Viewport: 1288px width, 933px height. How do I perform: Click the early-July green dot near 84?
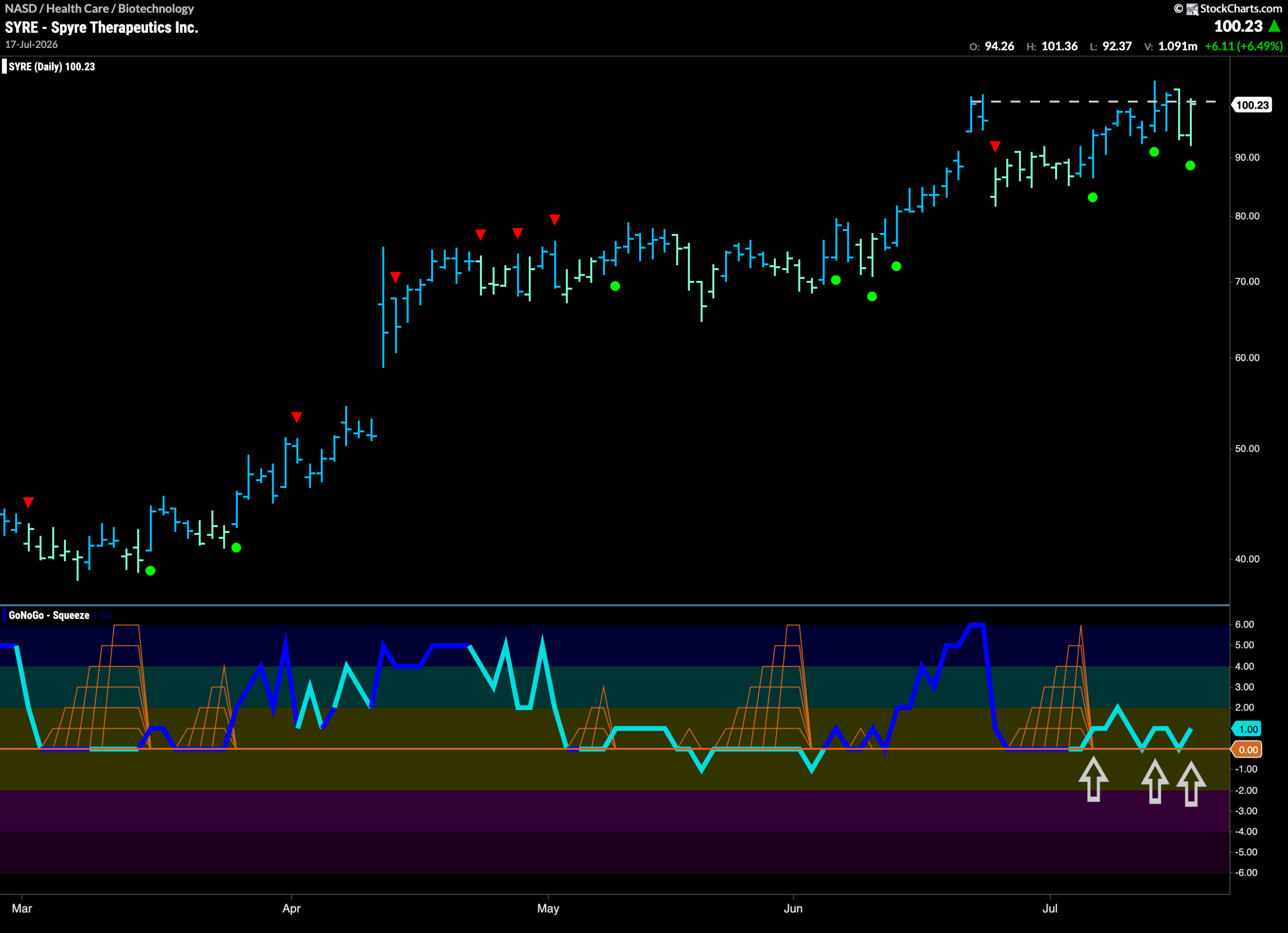pos(1093,198)
